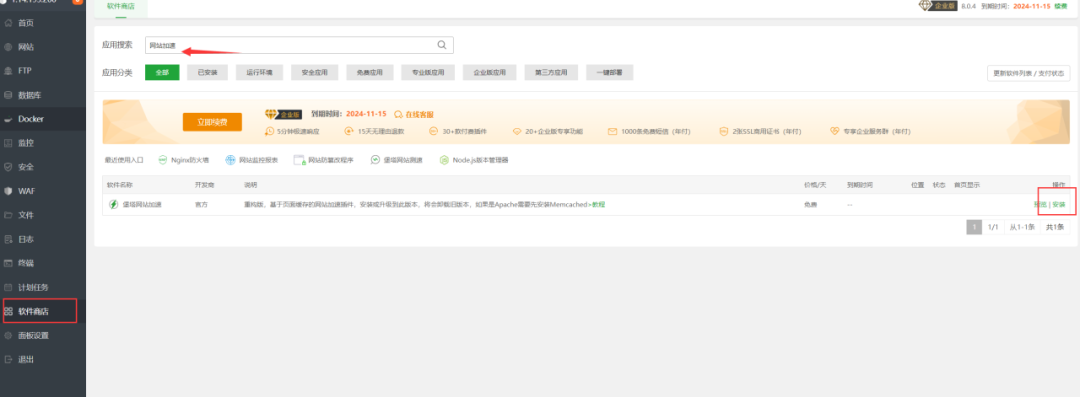
Task: Open the 软件商店 software store icon
Action: pyautogui.click(x=8, y=312)
